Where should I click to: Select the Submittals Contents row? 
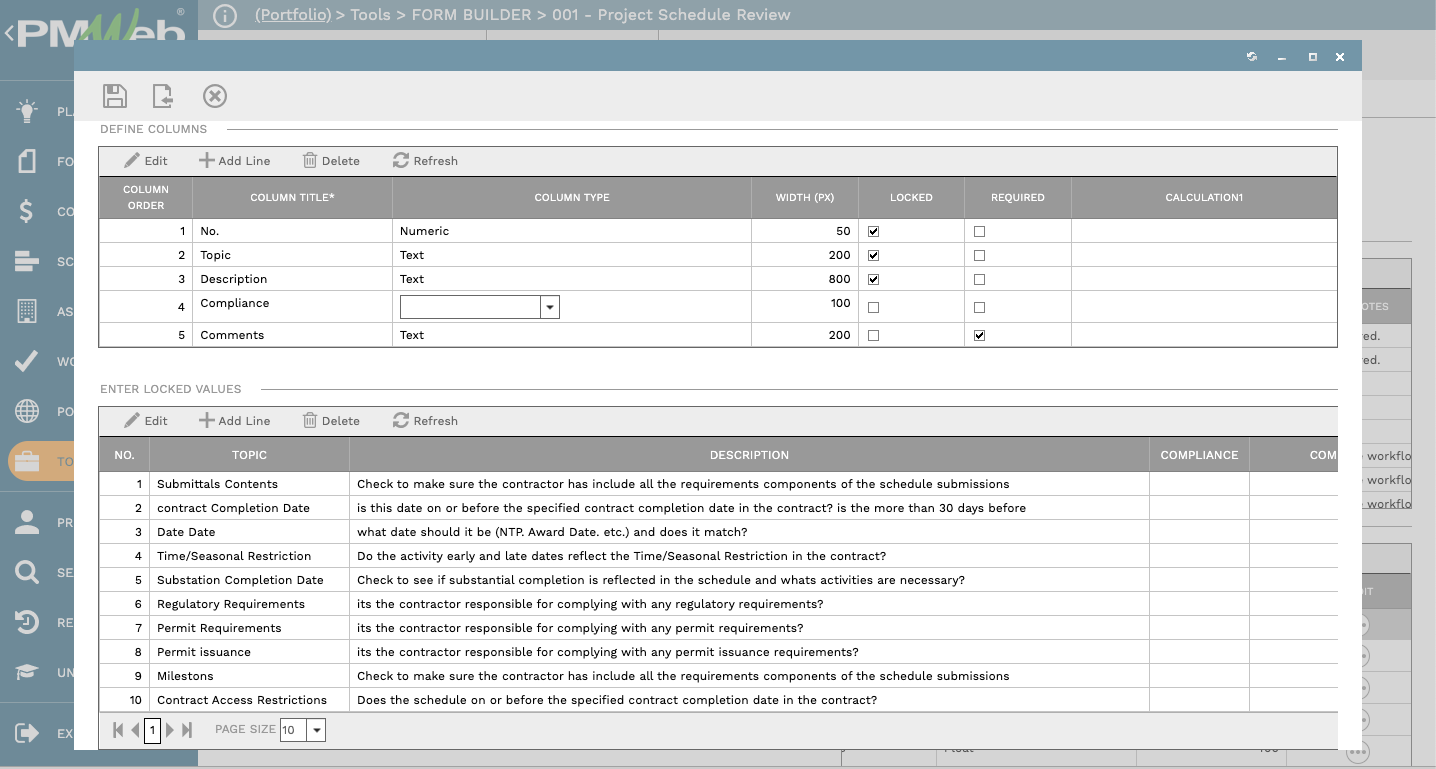point(718,484)
